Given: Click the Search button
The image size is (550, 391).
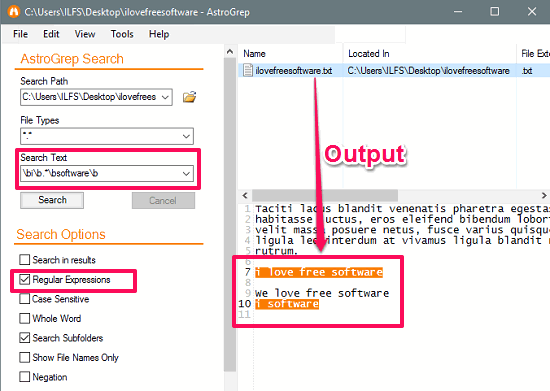Looking at the screenshot, I should (x=52, y=200).
